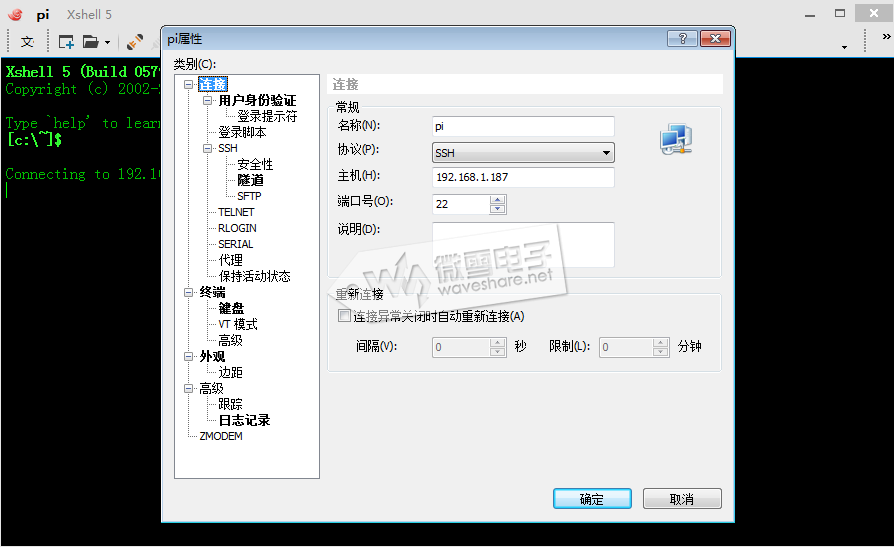This screenshot has height=547, width=894.
Task: Click the toolbar overflow chevron at the far right
Action: click(x=886, y=37)
